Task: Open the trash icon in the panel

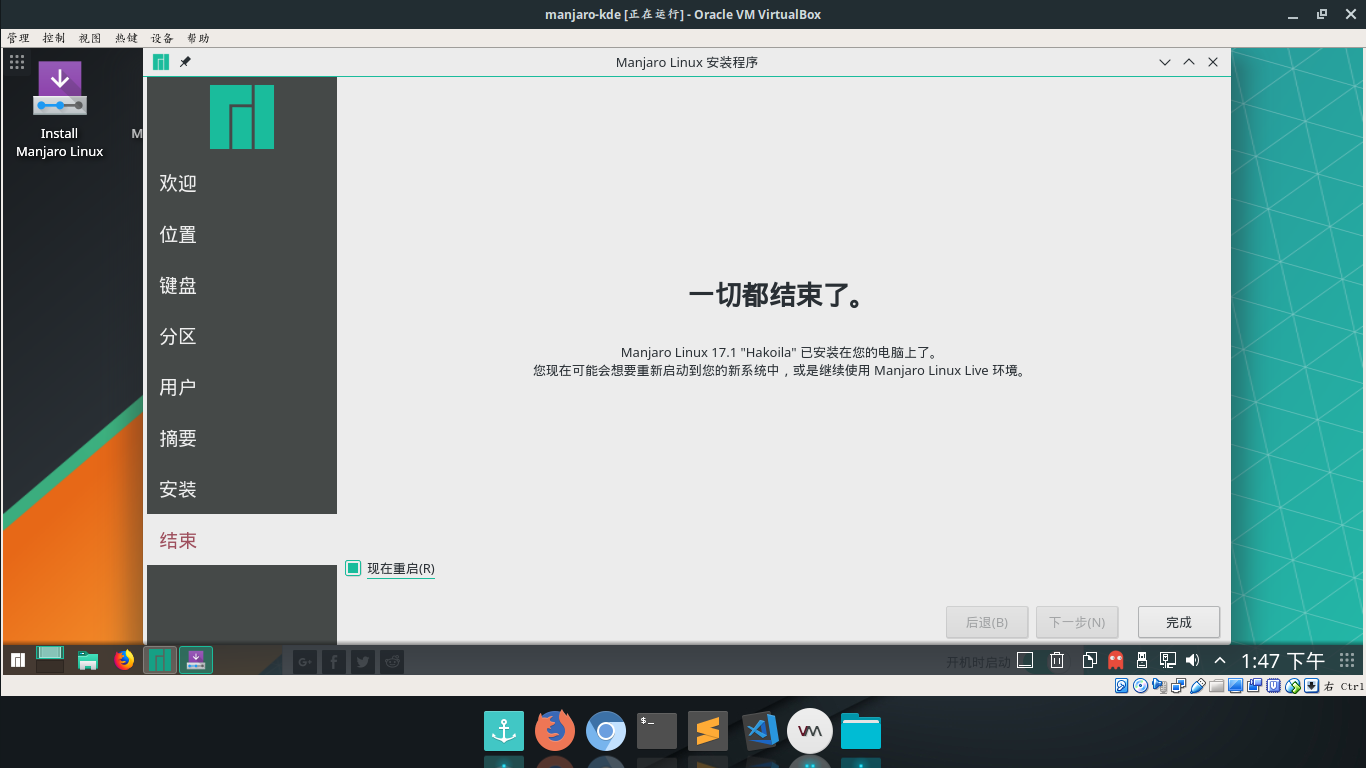Action: tap(1057, 660)
